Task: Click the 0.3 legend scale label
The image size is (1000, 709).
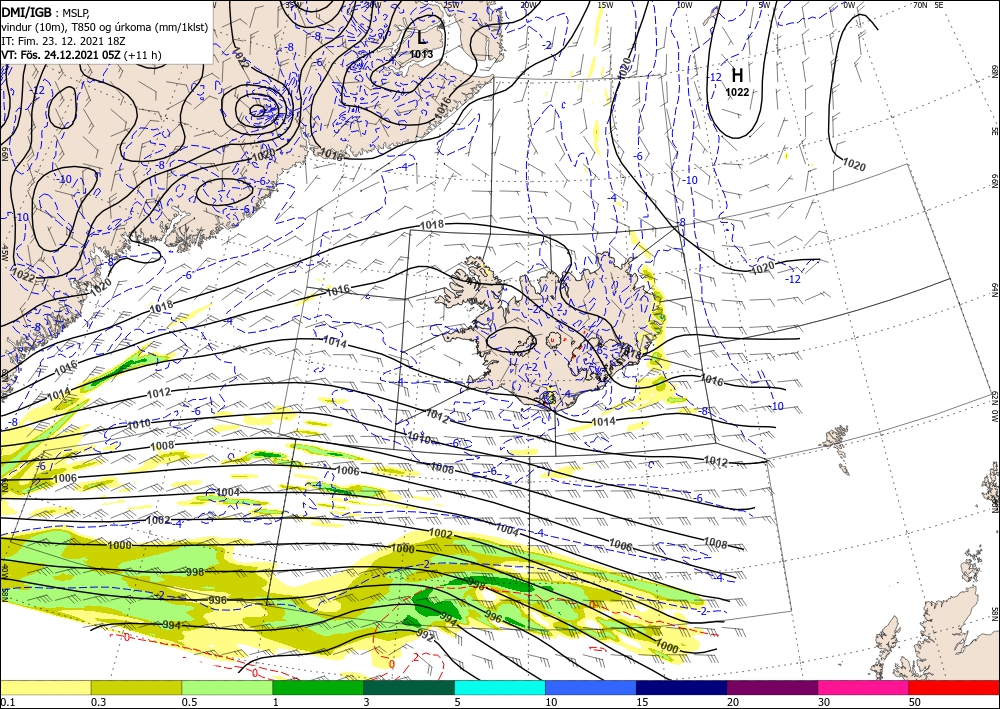Action: (x=98, y=702)
